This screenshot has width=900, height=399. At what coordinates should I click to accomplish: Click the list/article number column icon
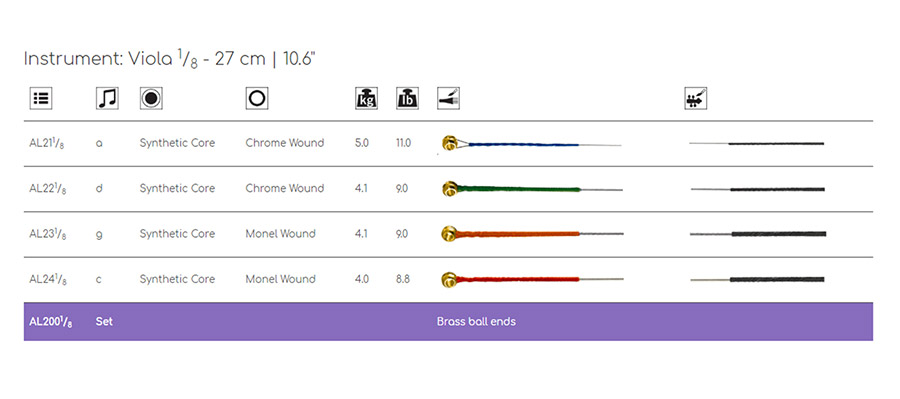[41, 98]
